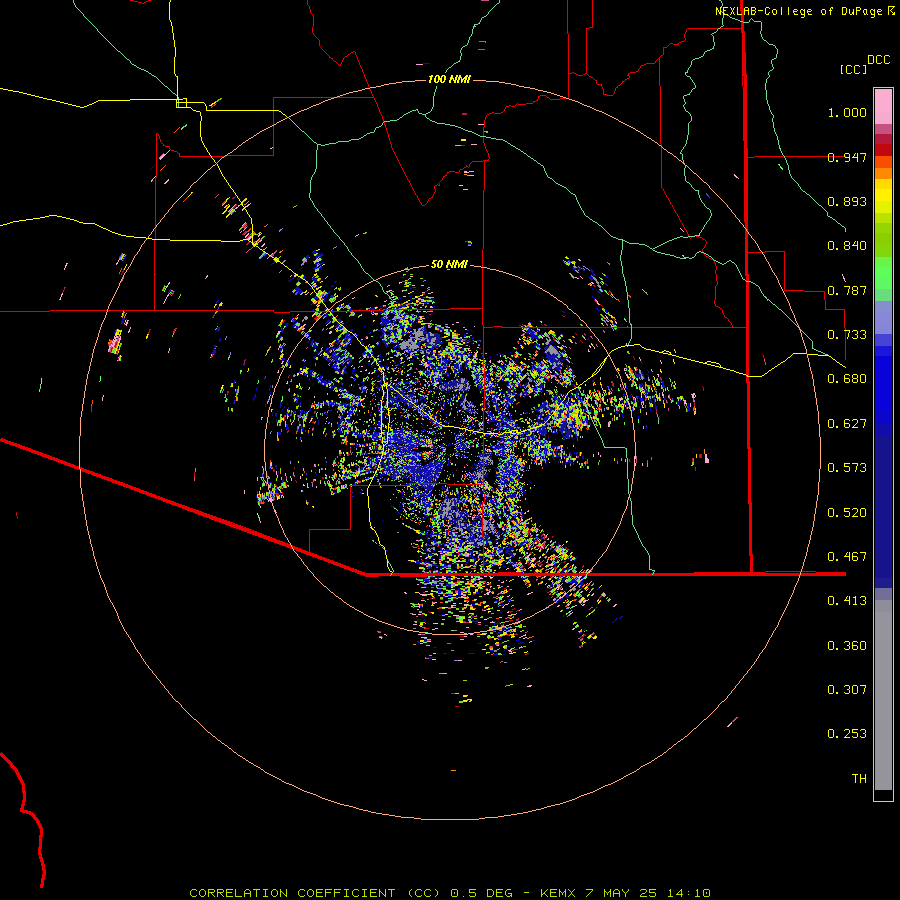
Task: Click the "TH" threshold label
Action: 859,779
